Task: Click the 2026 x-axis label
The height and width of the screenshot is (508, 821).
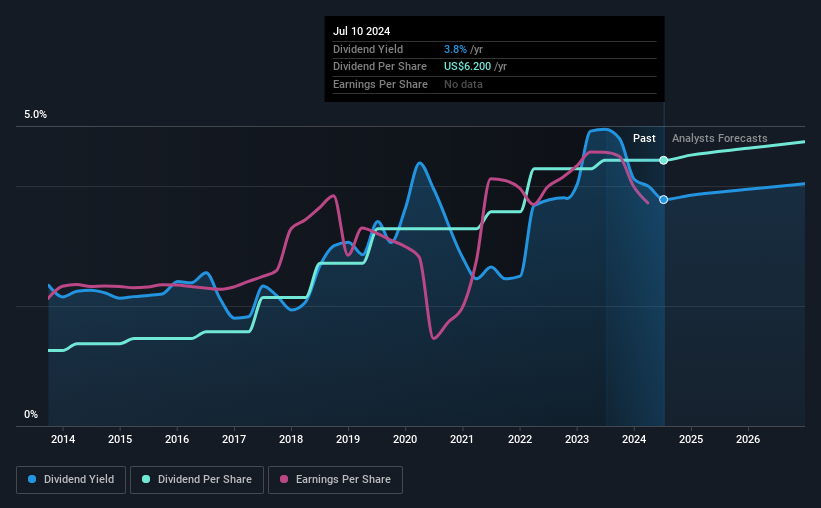Action: (748, 439)
